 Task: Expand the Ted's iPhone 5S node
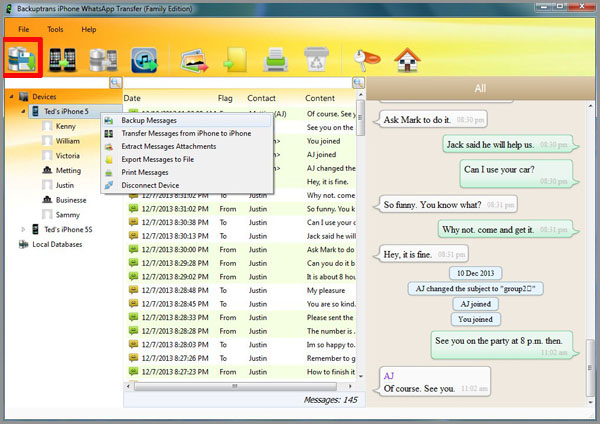pyautogui.click(x=23, y=229)
